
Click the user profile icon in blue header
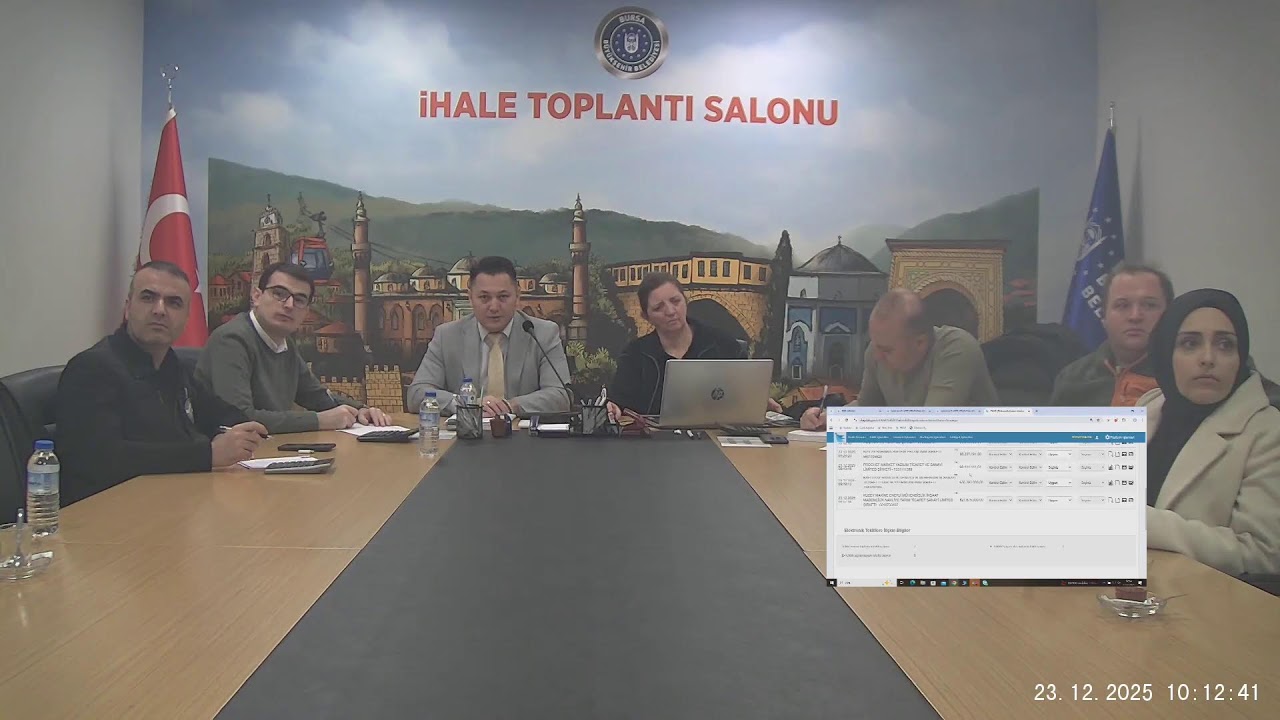[1097, 437]
